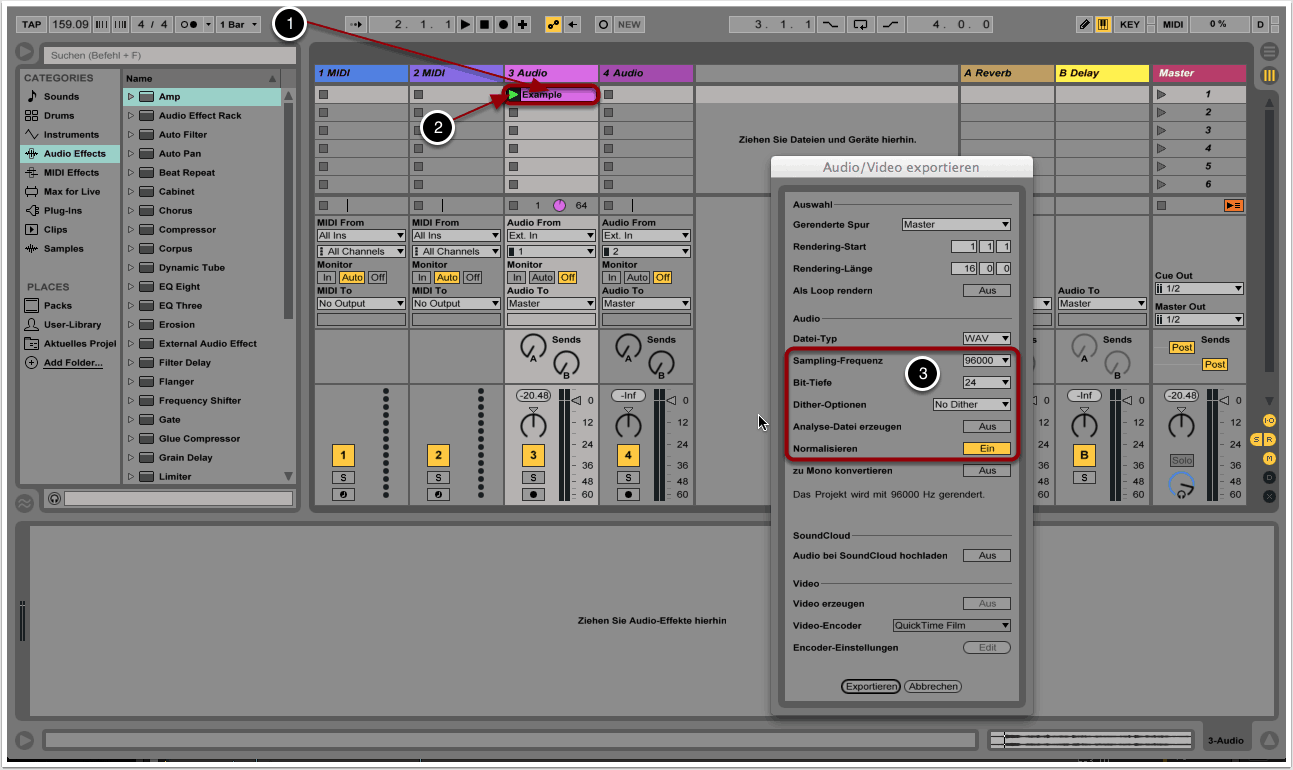1293x770 pixels.
Task: Click the Stop All Clips button on Master
Action: point(1234,205)
